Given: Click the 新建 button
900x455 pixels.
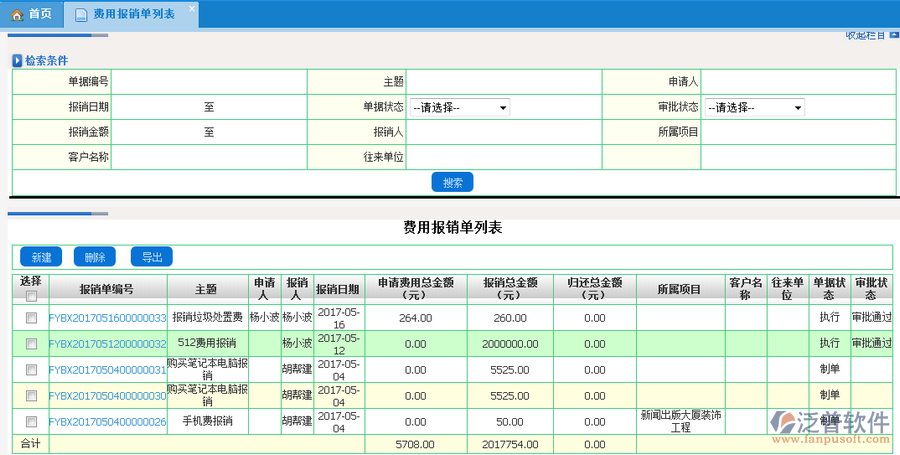Looking at the screenshot, I should pos(41,257).
